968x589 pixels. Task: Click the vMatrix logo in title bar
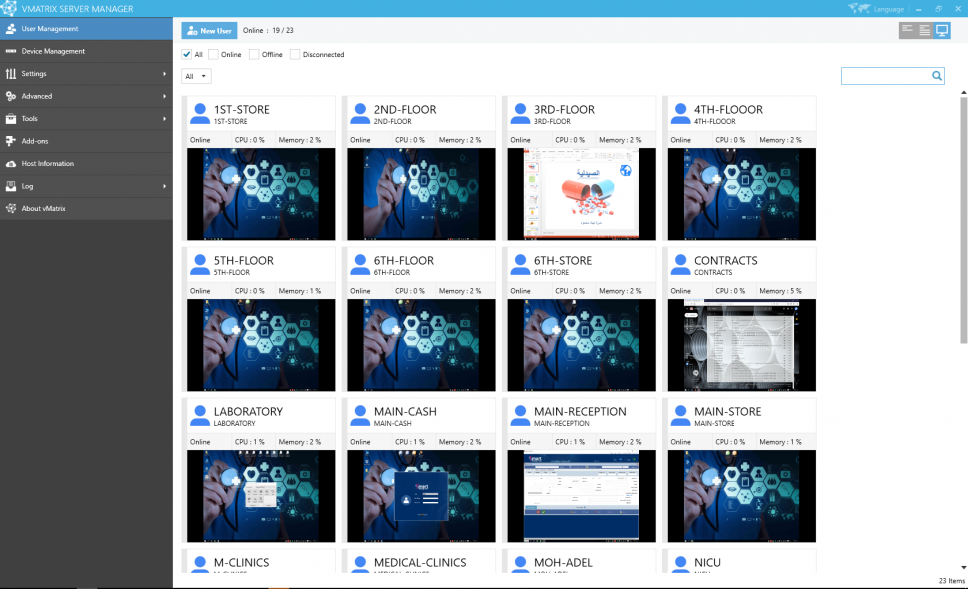pyautogui.click(x=9, y=9)
